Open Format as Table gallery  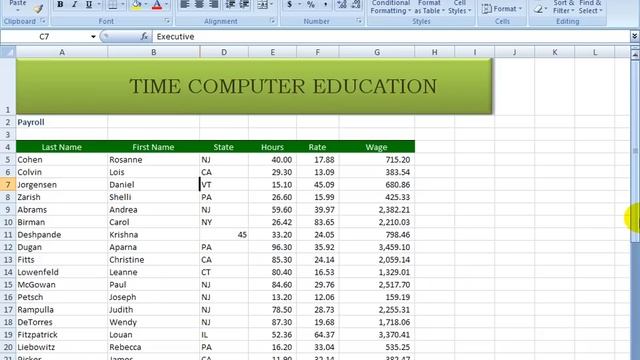[x=429, y=7]
